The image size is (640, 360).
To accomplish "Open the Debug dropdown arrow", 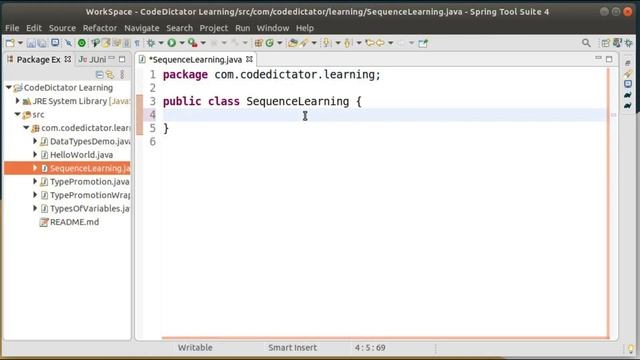I will 161,43.
